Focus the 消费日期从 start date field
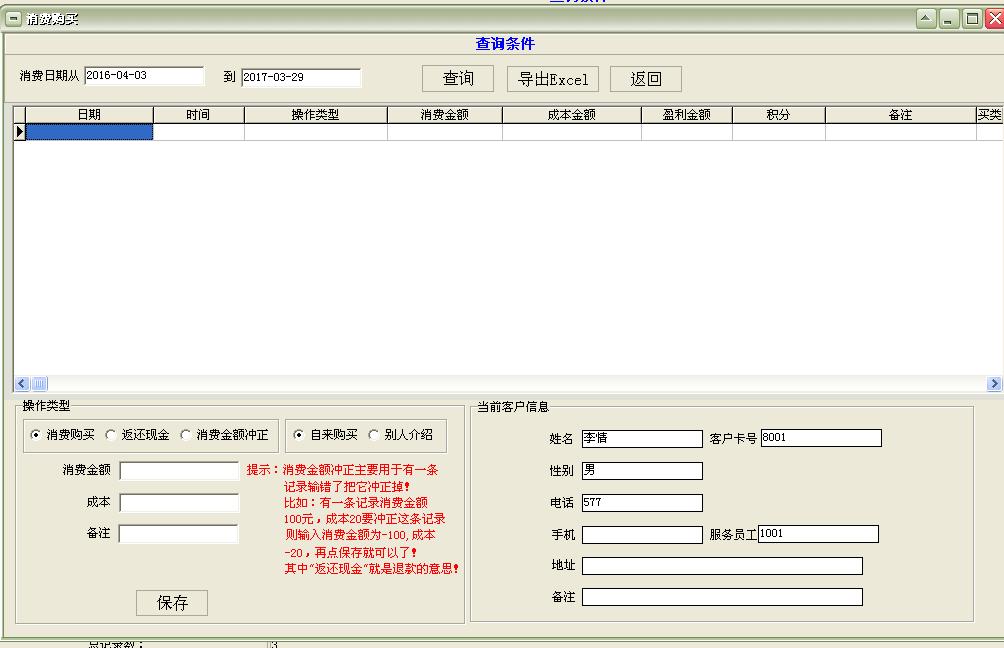 coord(144,76)
